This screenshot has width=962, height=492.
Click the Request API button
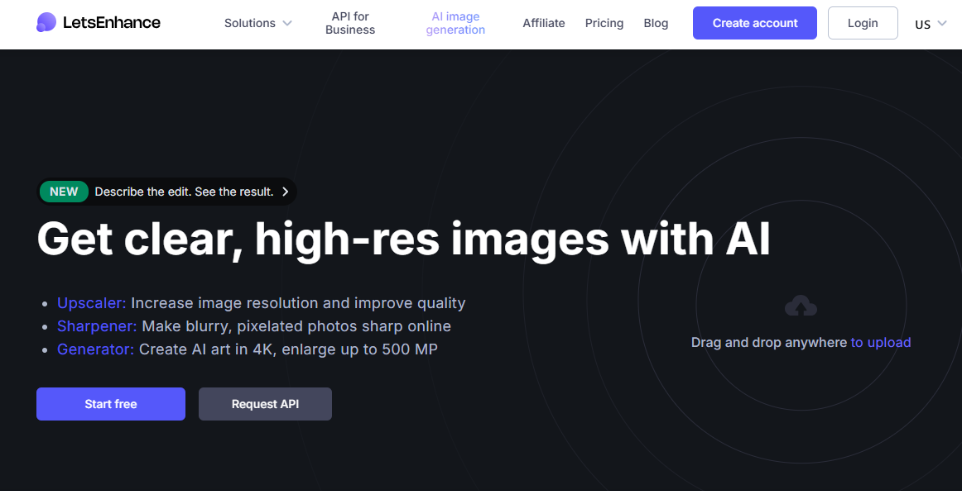[265, 404]
